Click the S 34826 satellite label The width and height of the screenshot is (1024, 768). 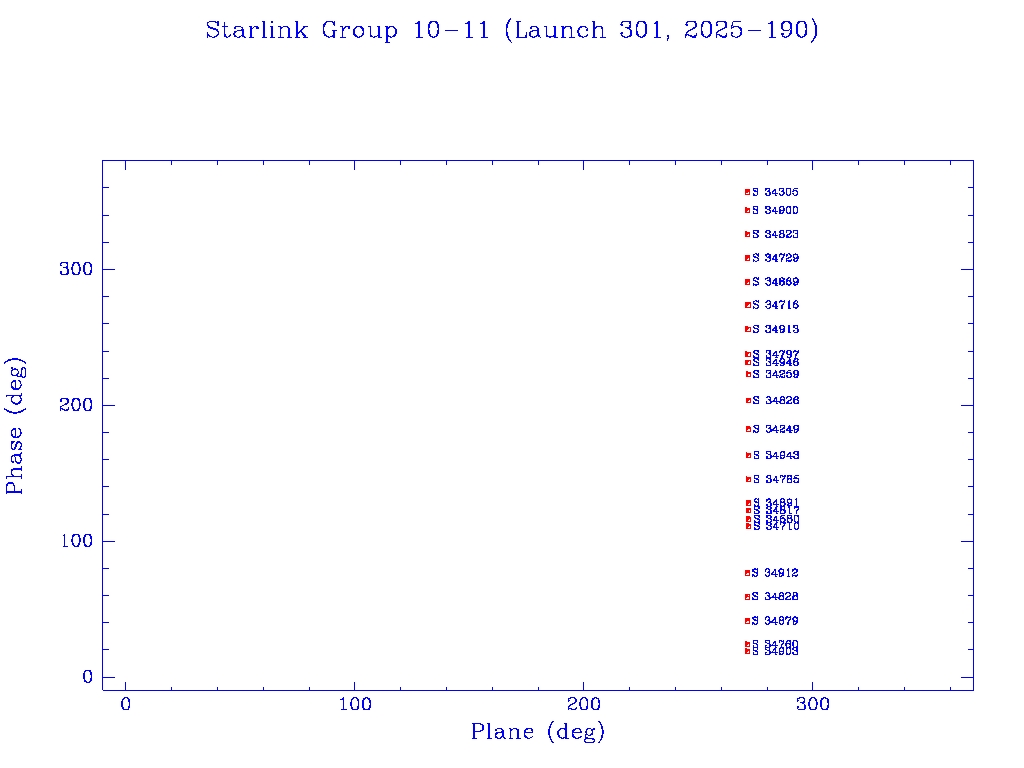(x=777, y=401)
